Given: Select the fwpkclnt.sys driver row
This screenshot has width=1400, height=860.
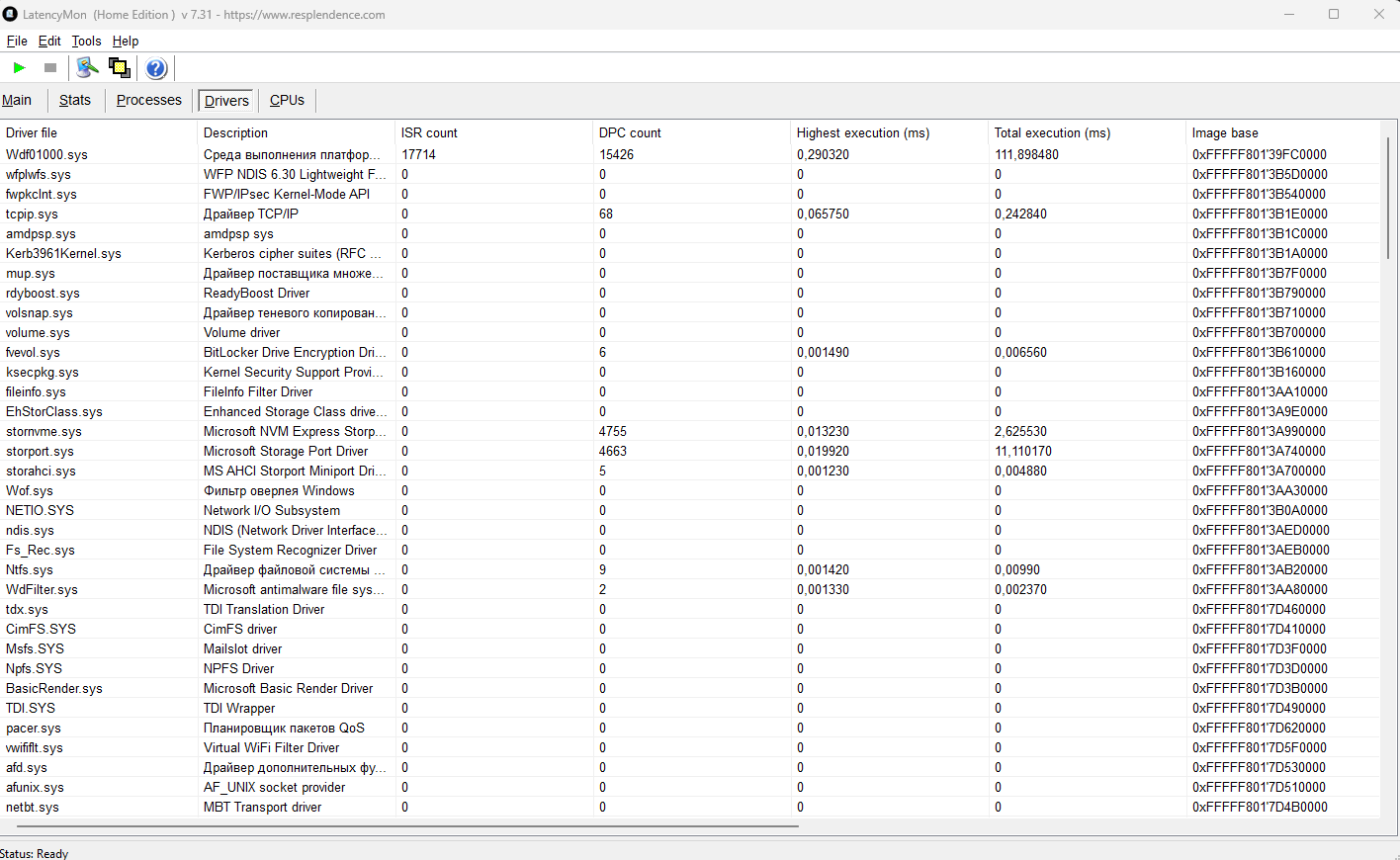Looking at the screenshot, I should [690, 194].
